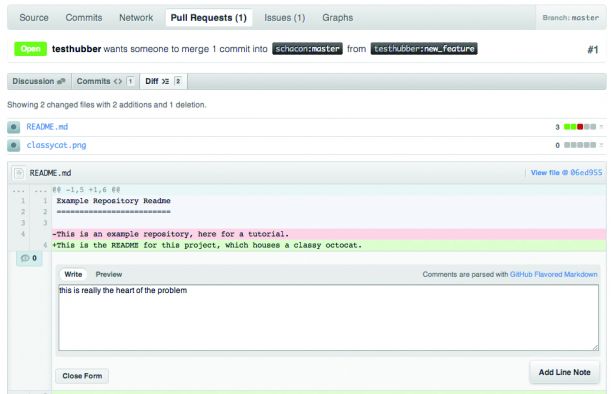Click the modified file icon beside classycat.png
Screen dimensions: 615x394
[x=14, y=145]
